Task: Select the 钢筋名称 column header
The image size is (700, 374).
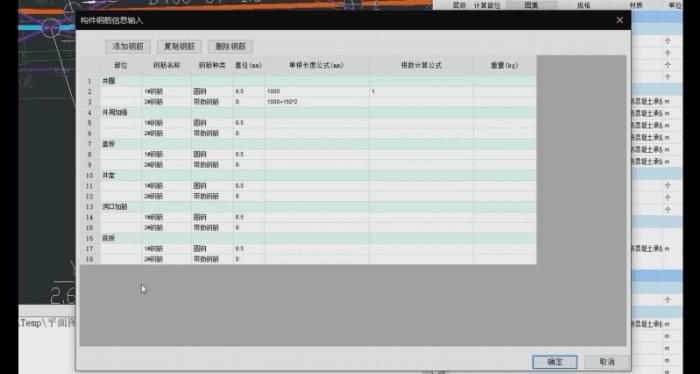Action: pyautogui.click(x=167, y=66)
